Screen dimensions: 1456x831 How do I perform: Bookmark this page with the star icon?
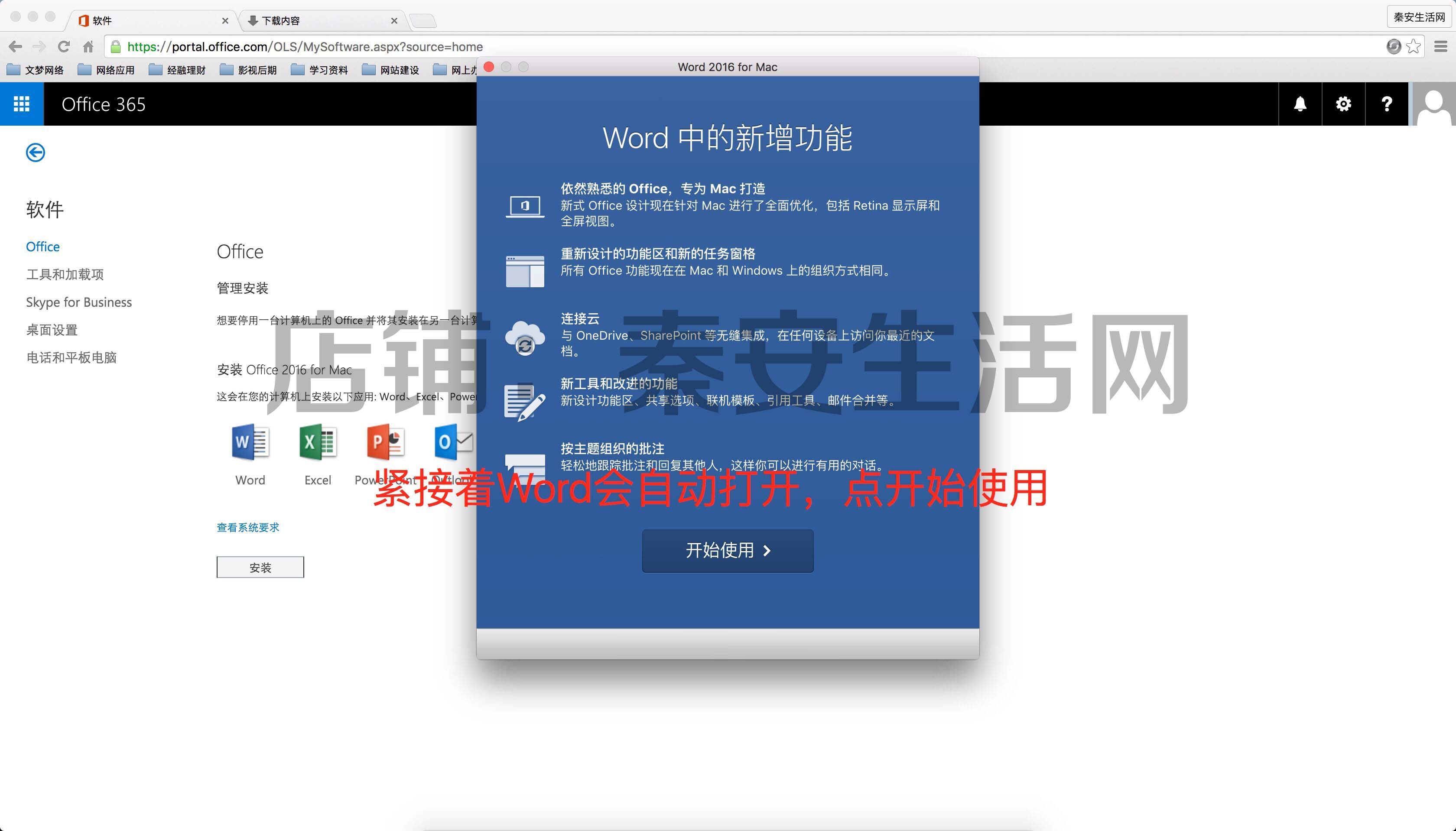tap(1413, 47)
